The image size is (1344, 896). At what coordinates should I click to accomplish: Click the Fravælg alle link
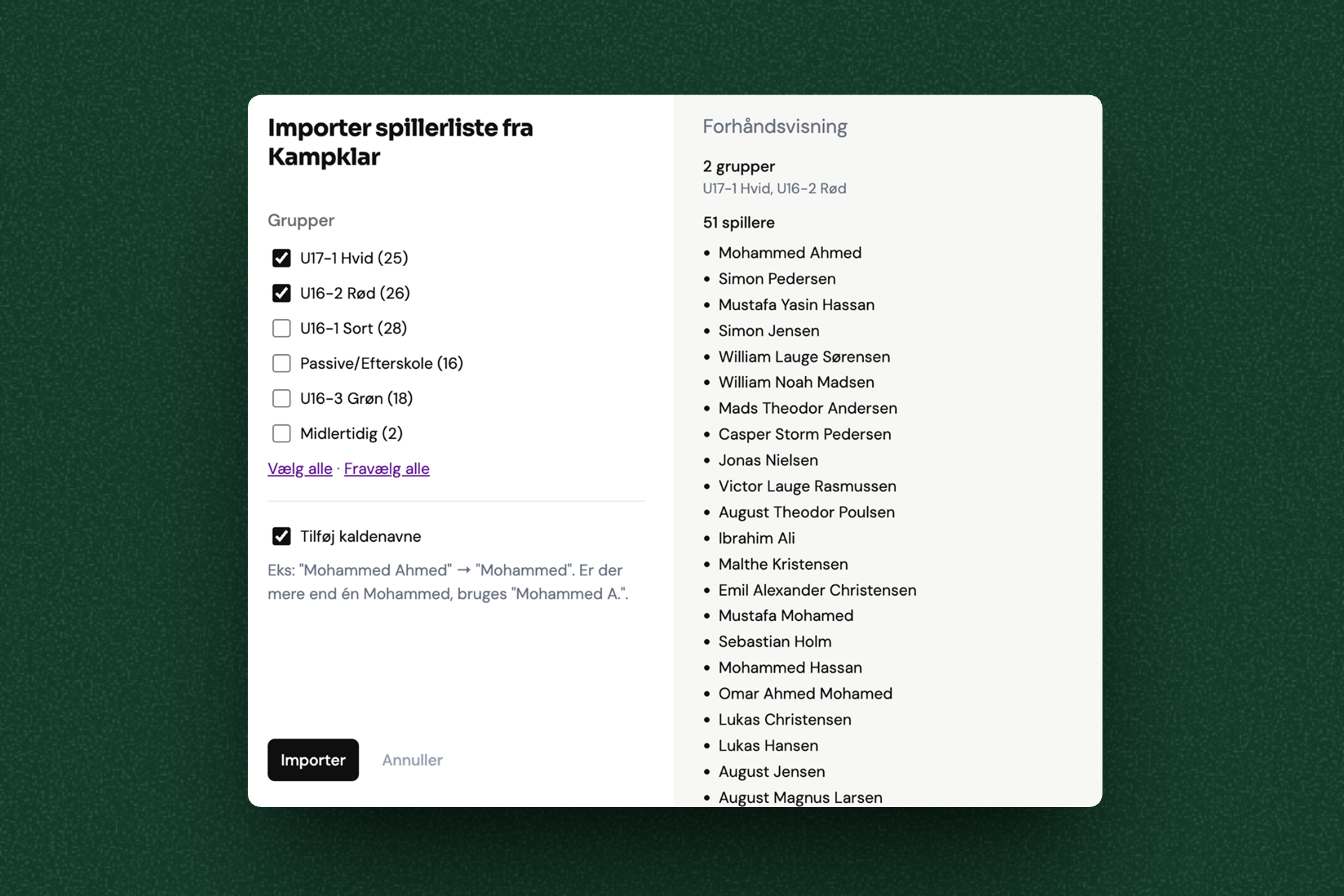pos(386,469)
